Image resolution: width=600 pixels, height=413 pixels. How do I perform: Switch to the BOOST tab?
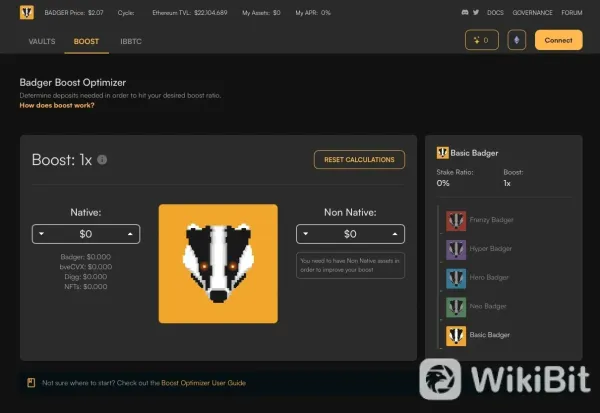click(x=86, y=41)
